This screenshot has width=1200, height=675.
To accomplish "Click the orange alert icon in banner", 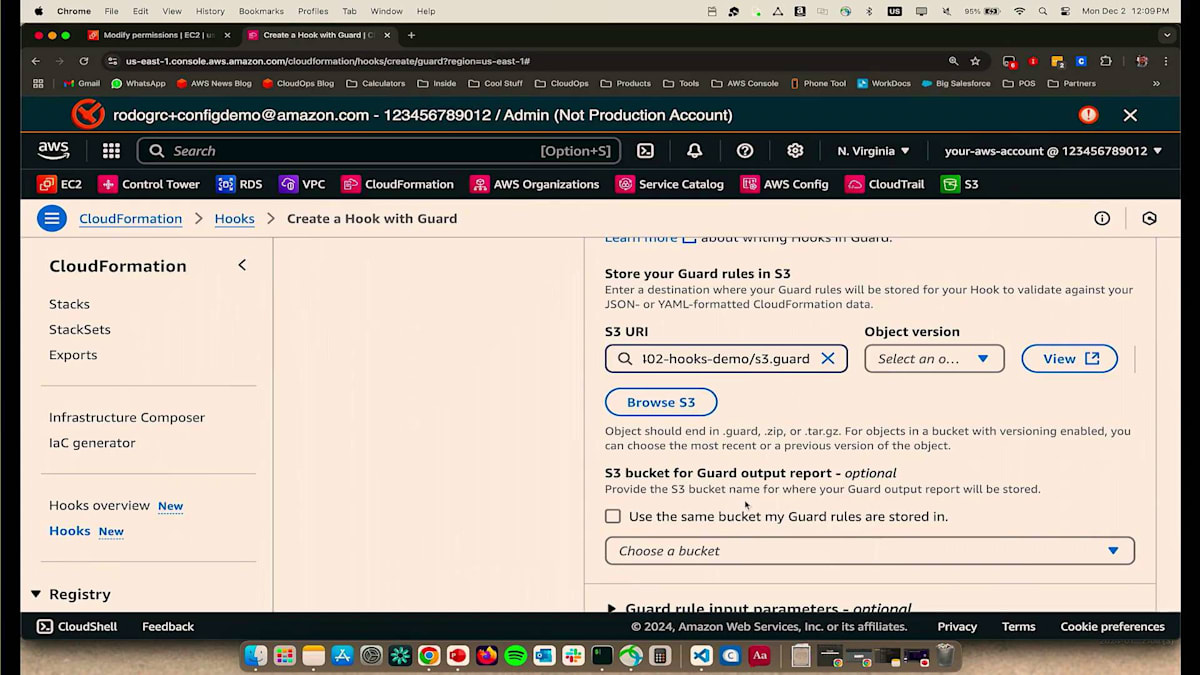I will [x=1088, y=115].
